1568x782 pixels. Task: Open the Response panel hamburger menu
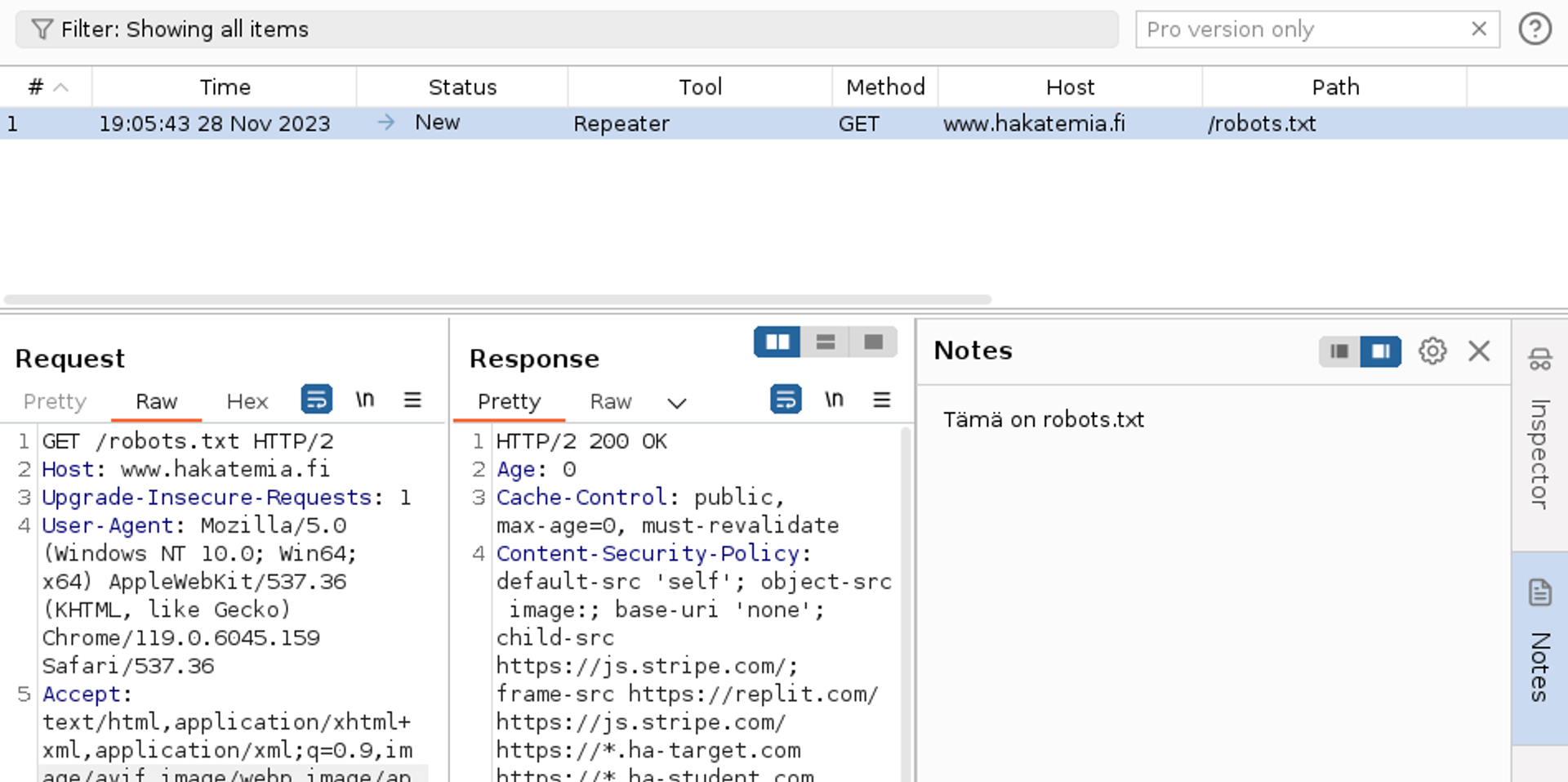[882, 400]
